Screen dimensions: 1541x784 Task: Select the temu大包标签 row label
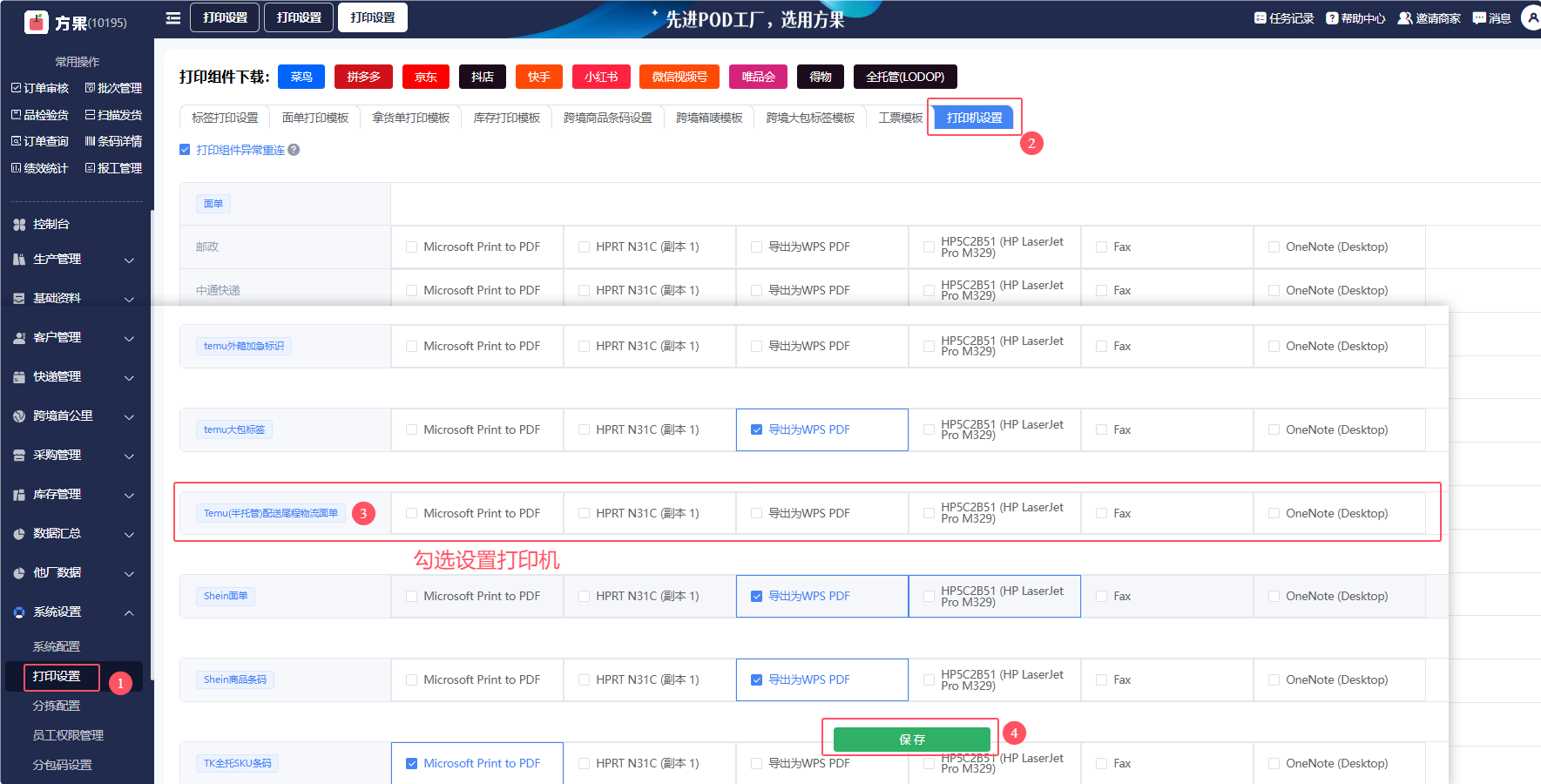tap(234, 429)
